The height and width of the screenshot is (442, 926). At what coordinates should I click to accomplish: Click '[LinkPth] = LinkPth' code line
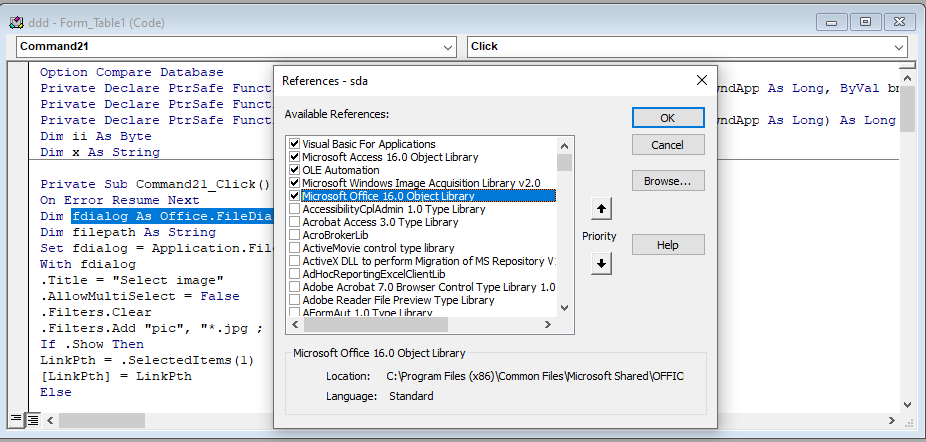coord(116,376)
